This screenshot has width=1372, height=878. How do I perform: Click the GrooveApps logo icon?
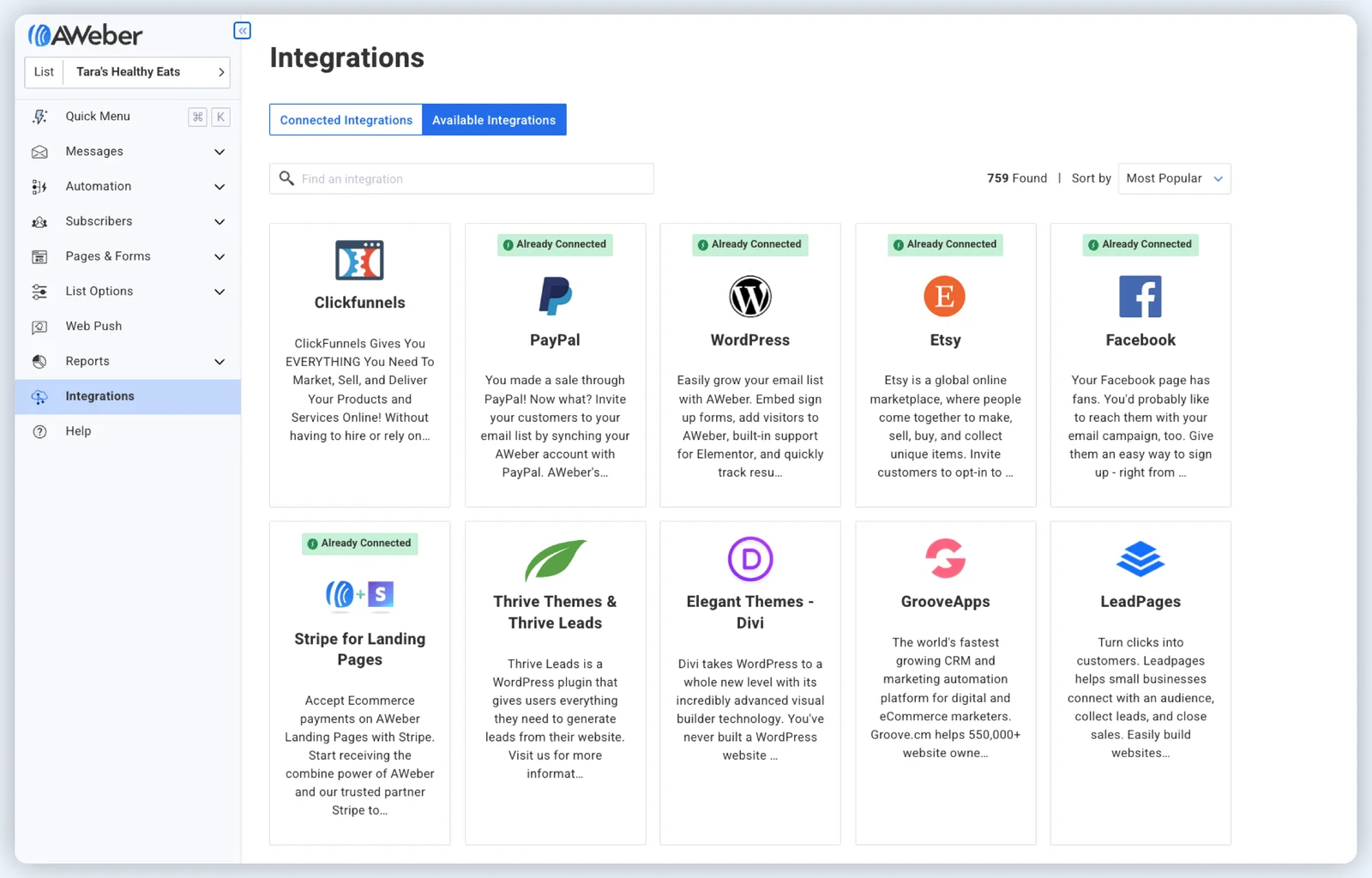pyautogui.click(x=945, y=559)
